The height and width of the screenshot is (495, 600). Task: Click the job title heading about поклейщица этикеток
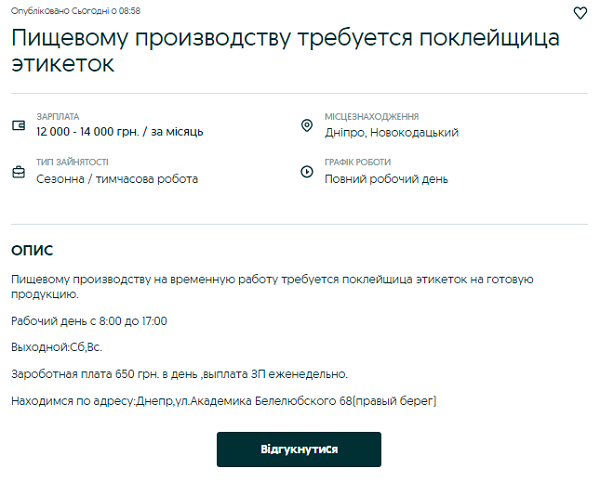[285, 51]
